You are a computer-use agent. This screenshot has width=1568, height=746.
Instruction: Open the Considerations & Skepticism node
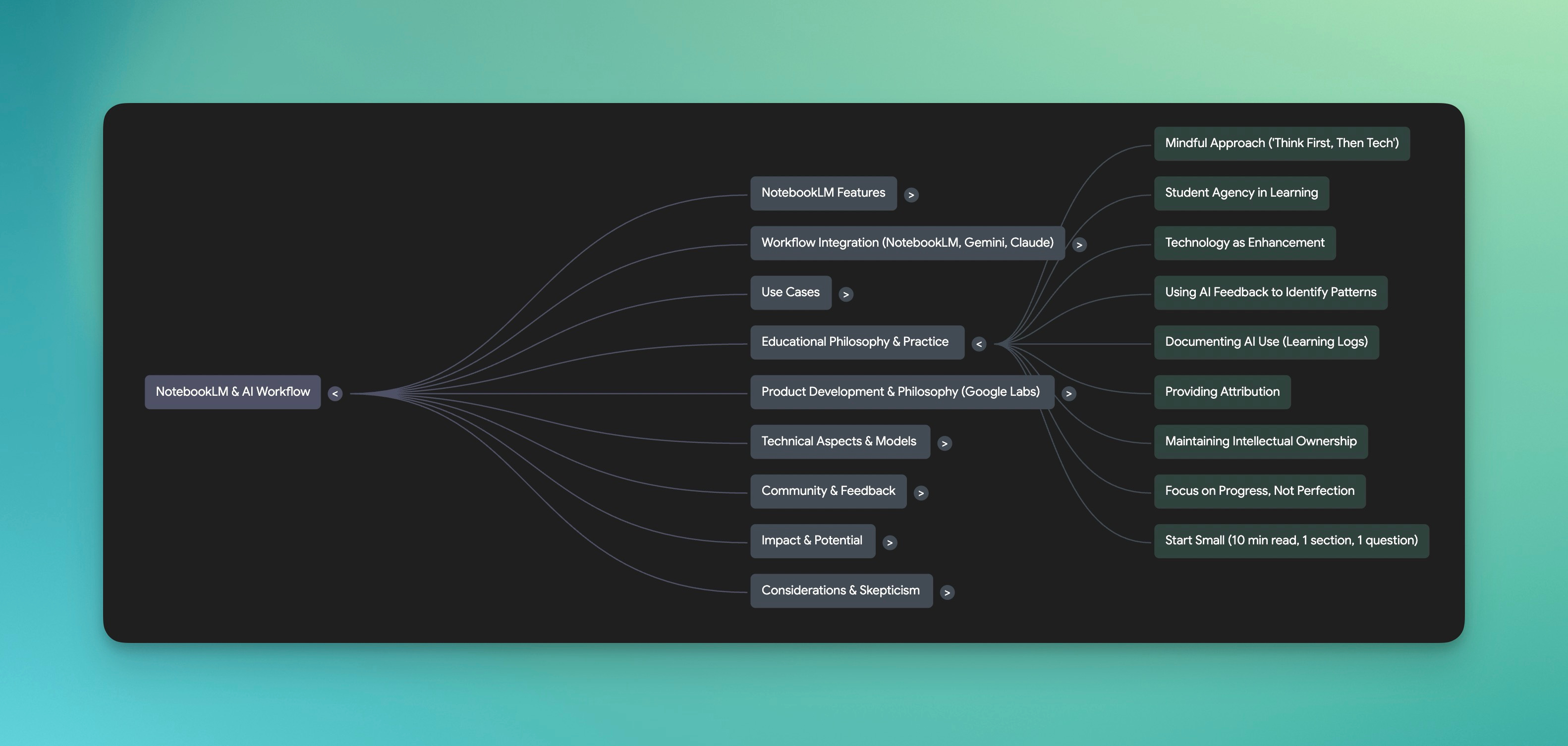pyautogui.click(x=841, y=591)
